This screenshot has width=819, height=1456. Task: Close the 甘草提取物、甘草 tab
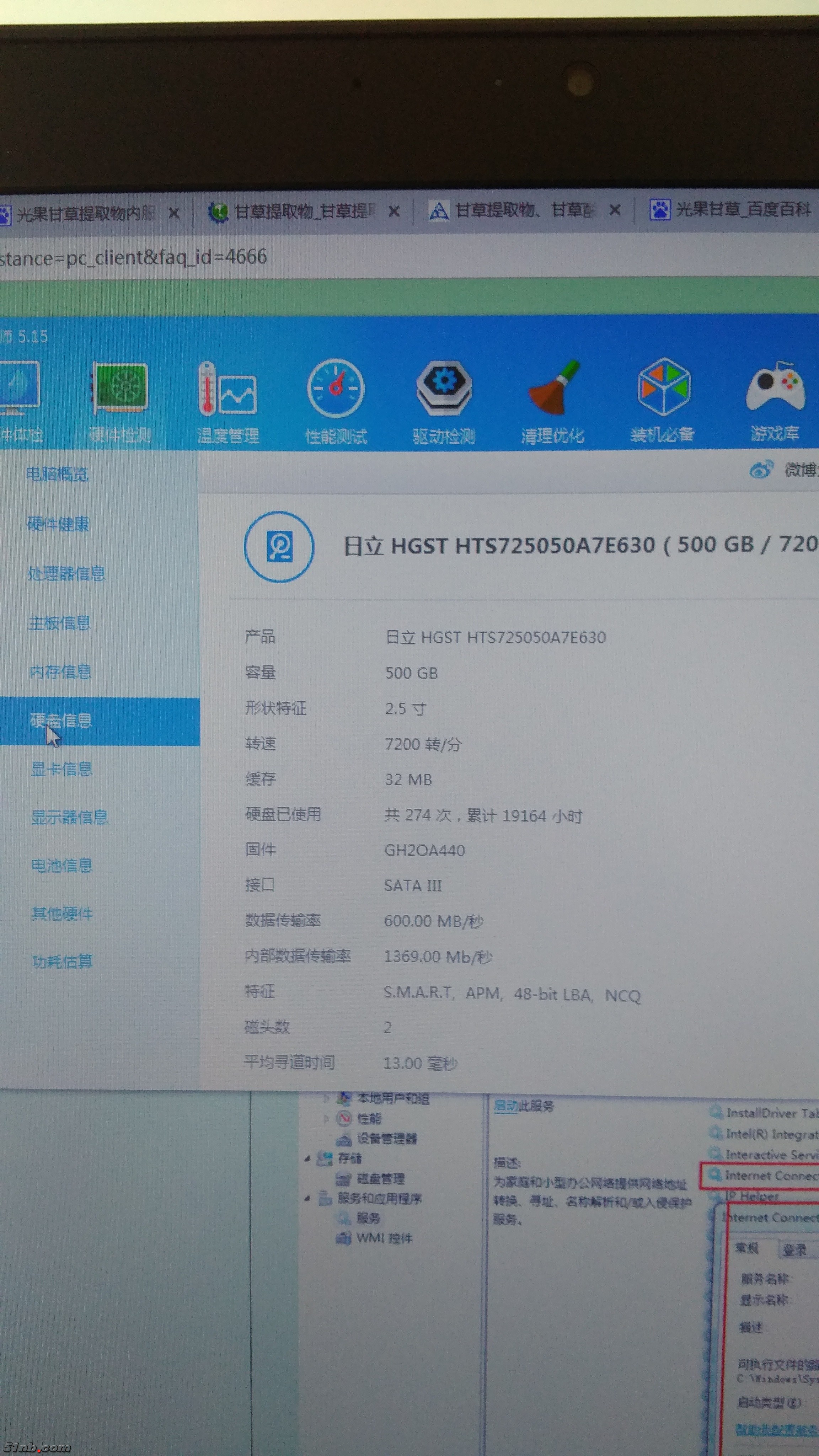[615, 210]
